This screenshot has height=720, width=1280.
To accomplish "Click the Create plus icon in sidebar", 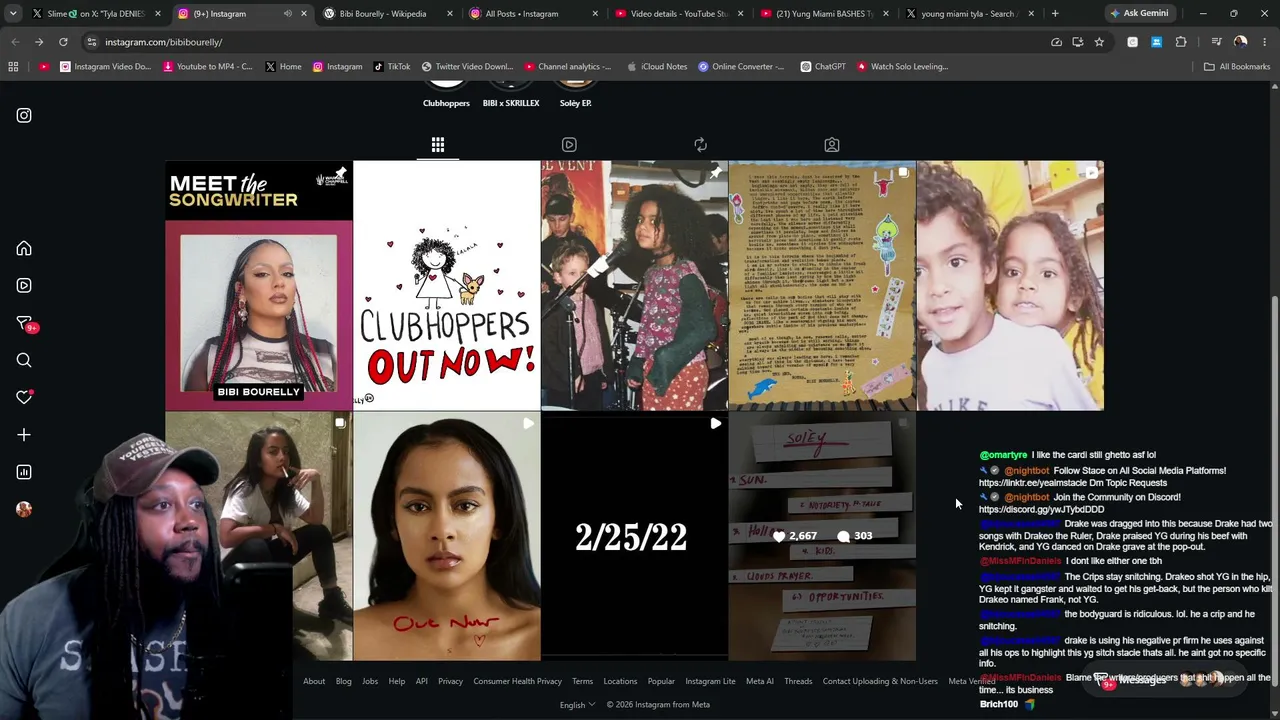I will [24, 435].
